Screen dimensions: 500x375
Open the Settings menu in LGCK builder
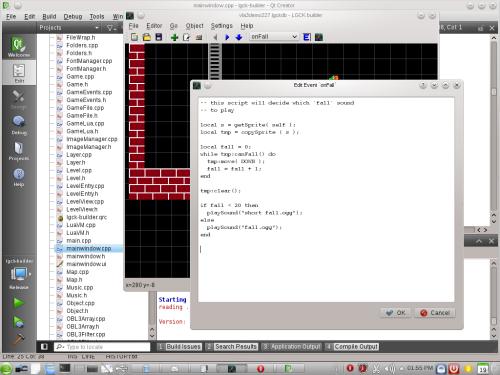point(222,26)
